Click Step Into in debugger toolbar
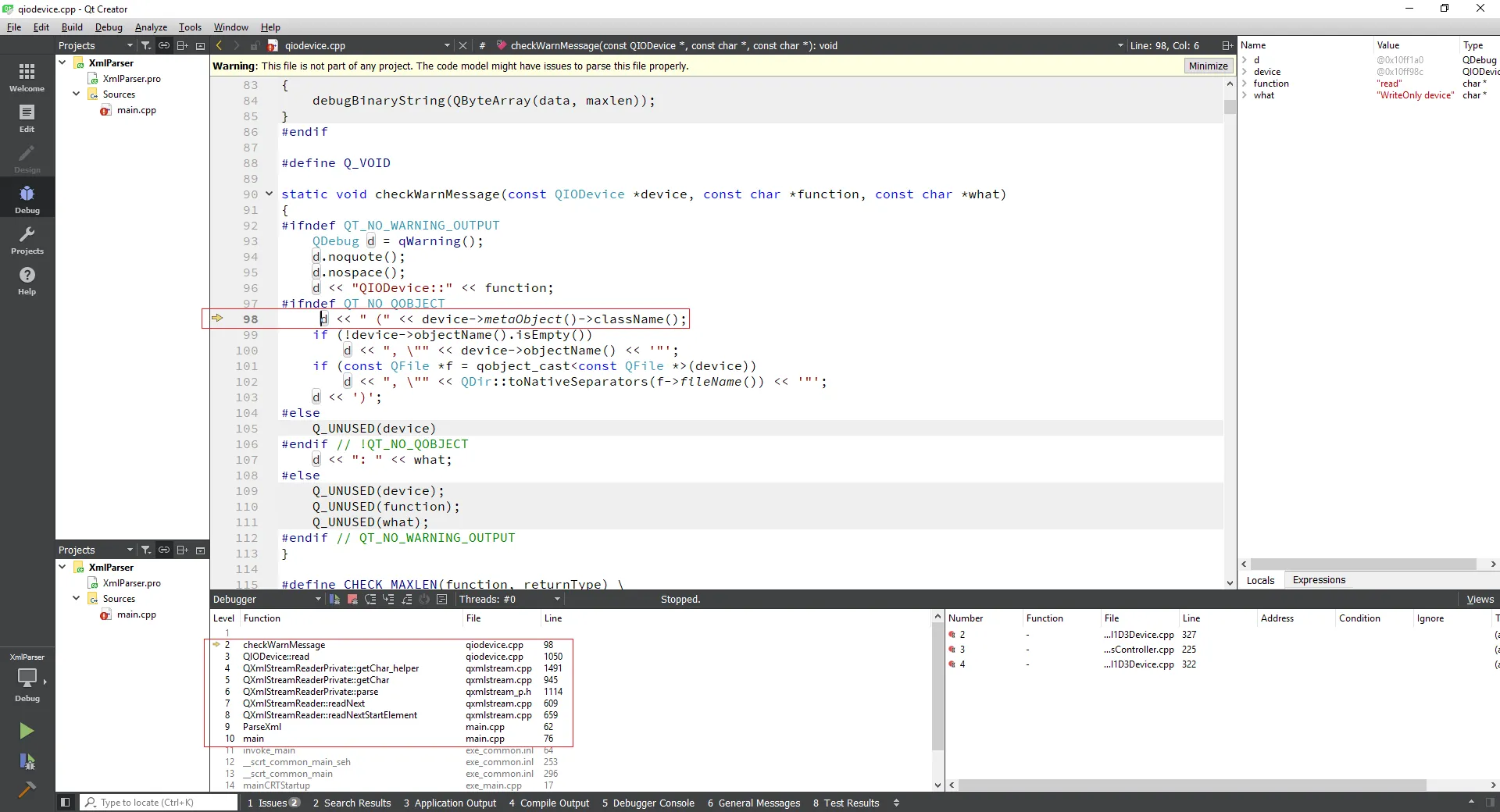 pos(388,600)
